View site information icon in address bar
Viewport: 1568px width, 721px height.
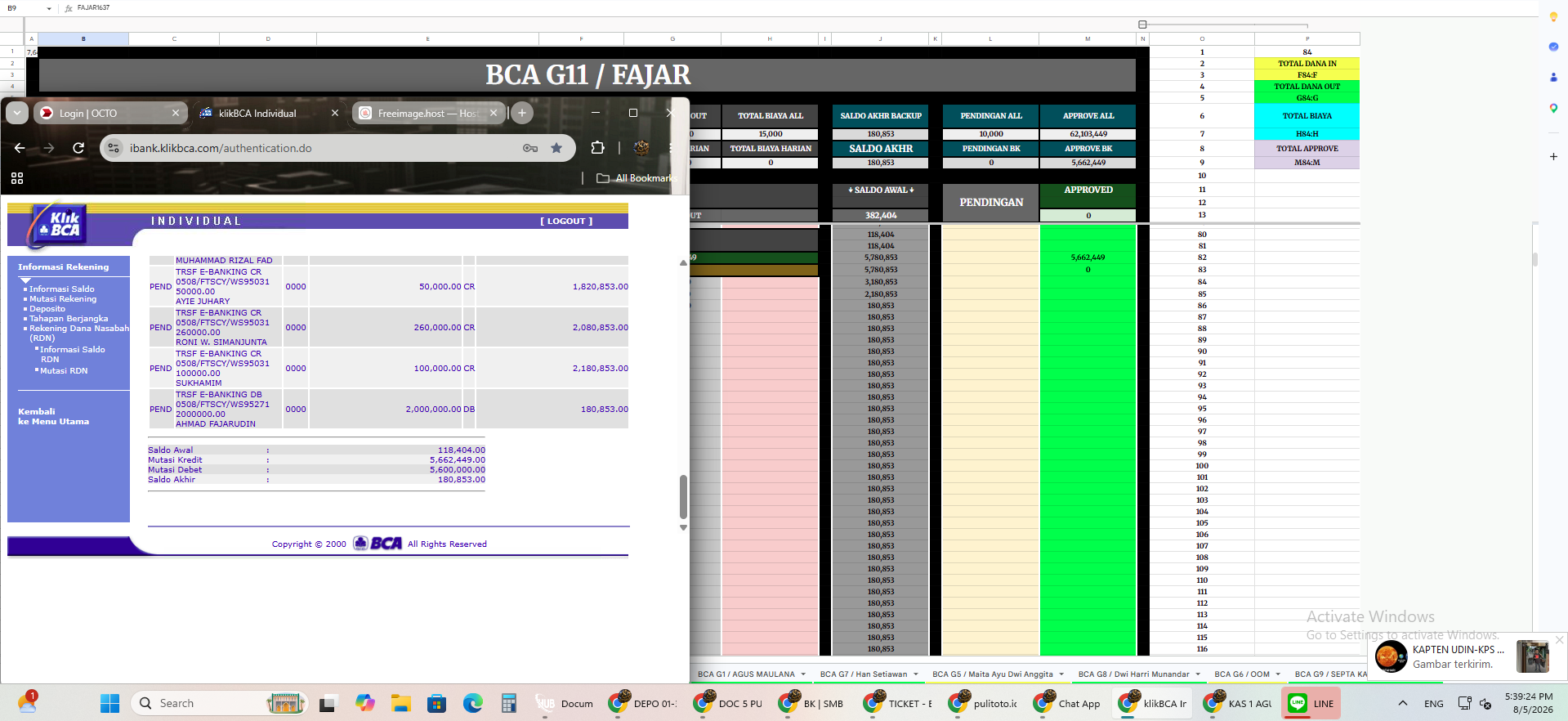pyautogui.click(x=114, y=148)
